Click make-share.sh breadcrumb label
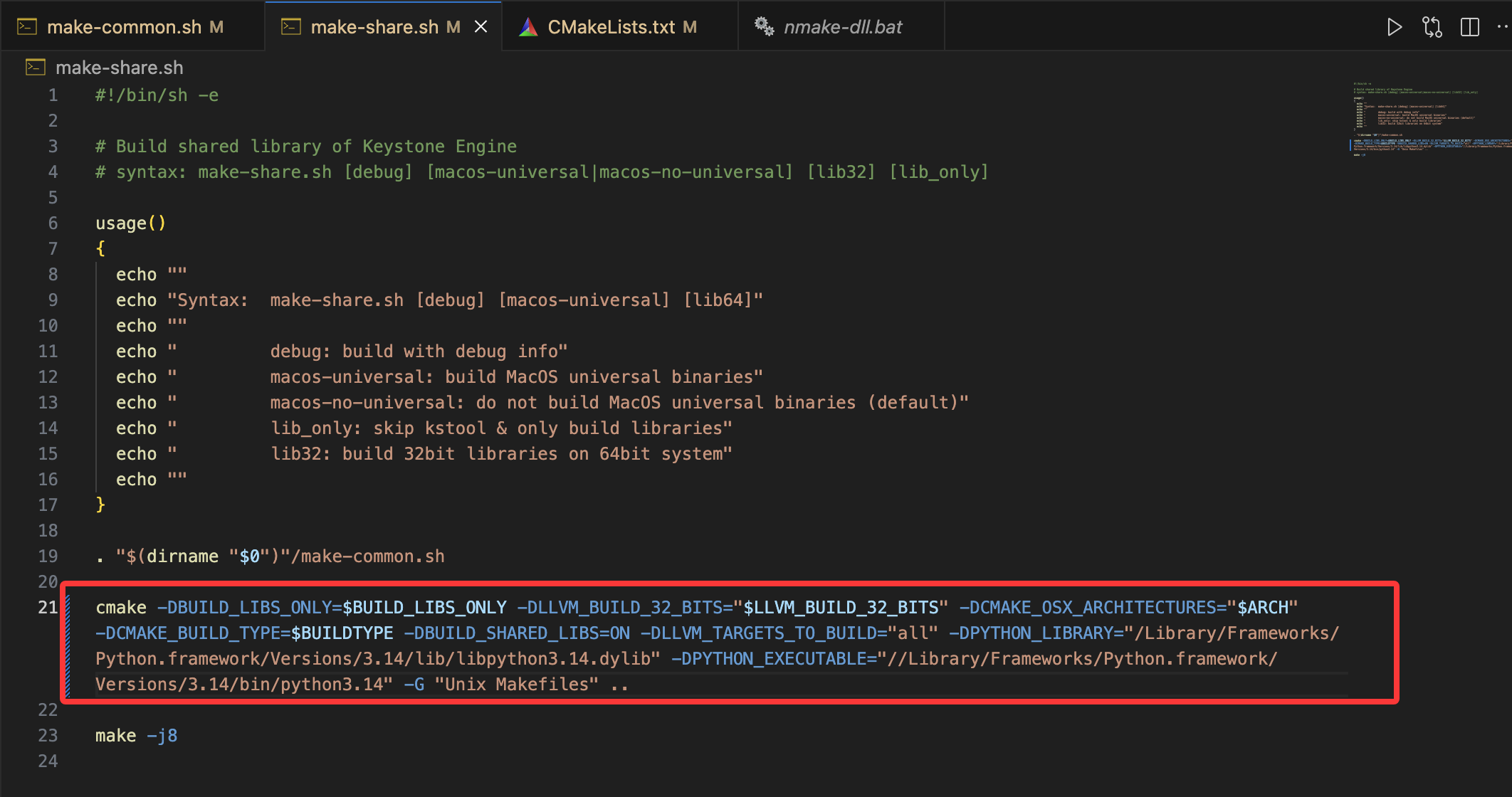The height and width of the screenshot is (797, 1512). (x=120, y=68)
